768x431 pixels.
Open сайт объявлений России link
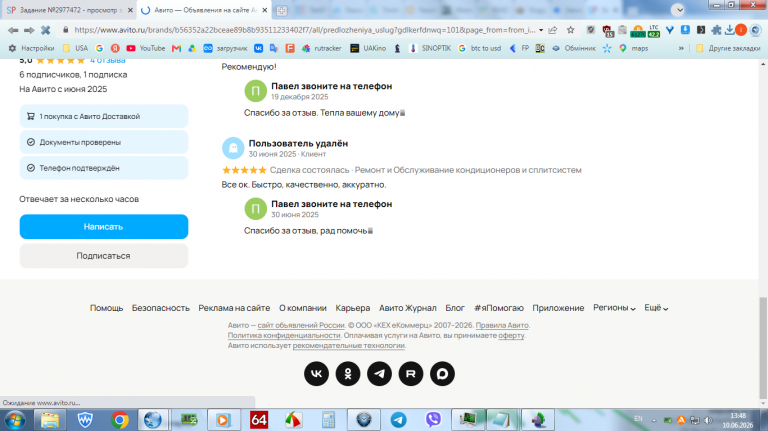pyautogui.click(x=301, y=325)
